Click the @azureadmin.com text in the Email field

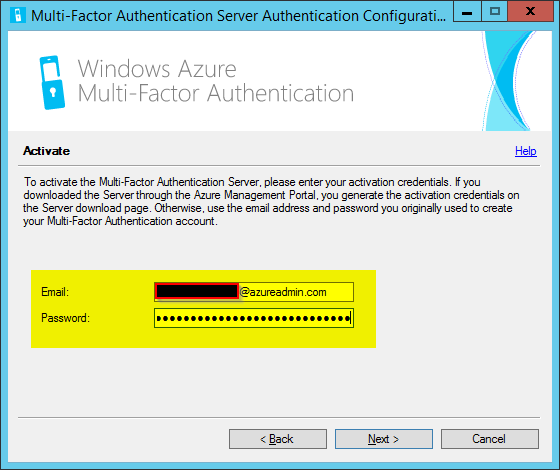(283, 292)
